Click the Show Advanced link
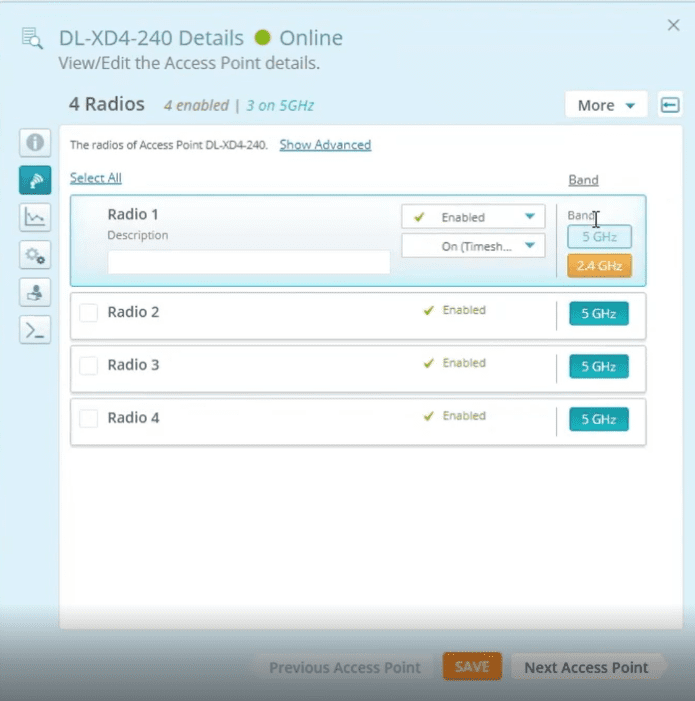This screenshot has height=701, width=695. coord(325,145)
